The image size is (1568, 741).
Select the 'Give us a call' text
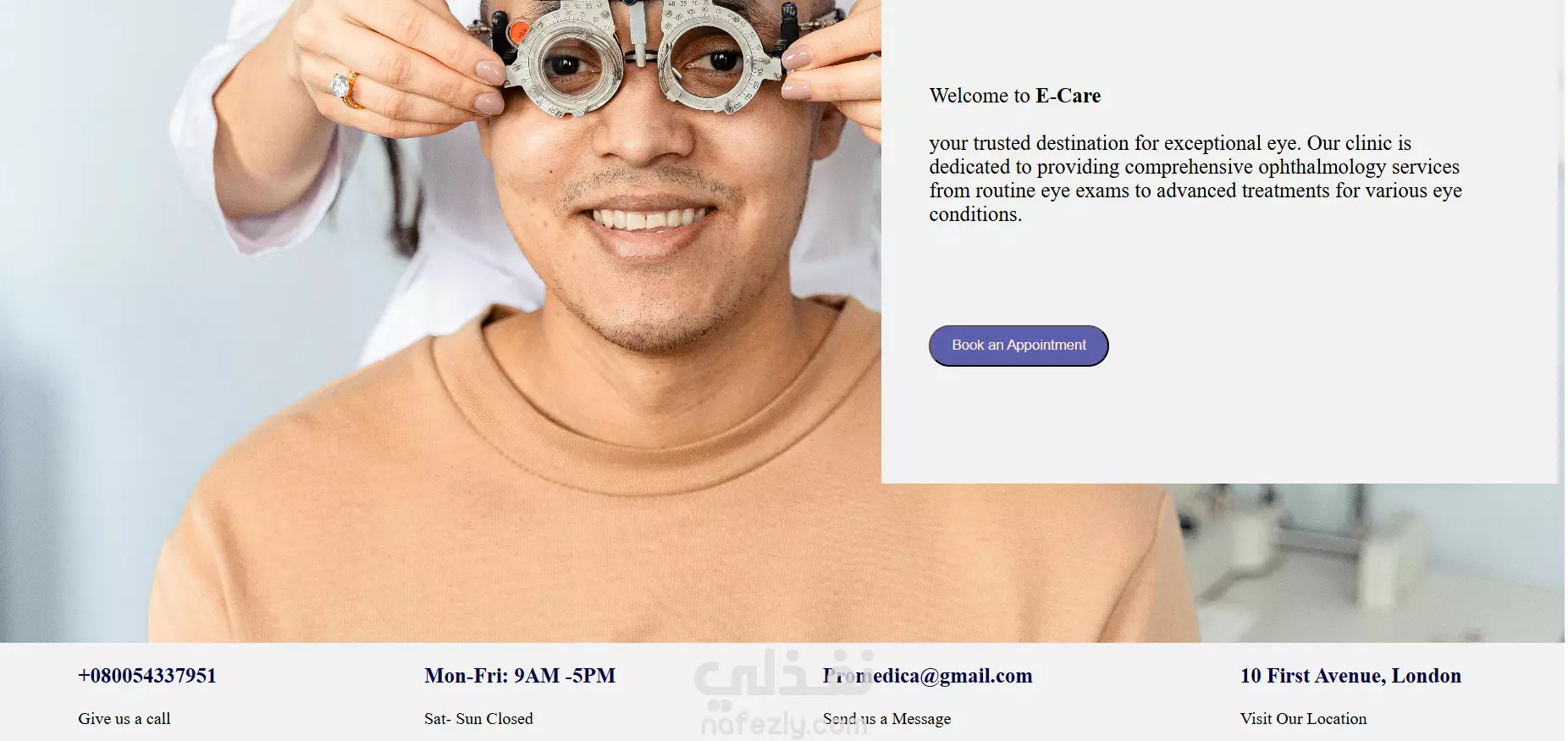pyautogui.click(x=124, y=719)
